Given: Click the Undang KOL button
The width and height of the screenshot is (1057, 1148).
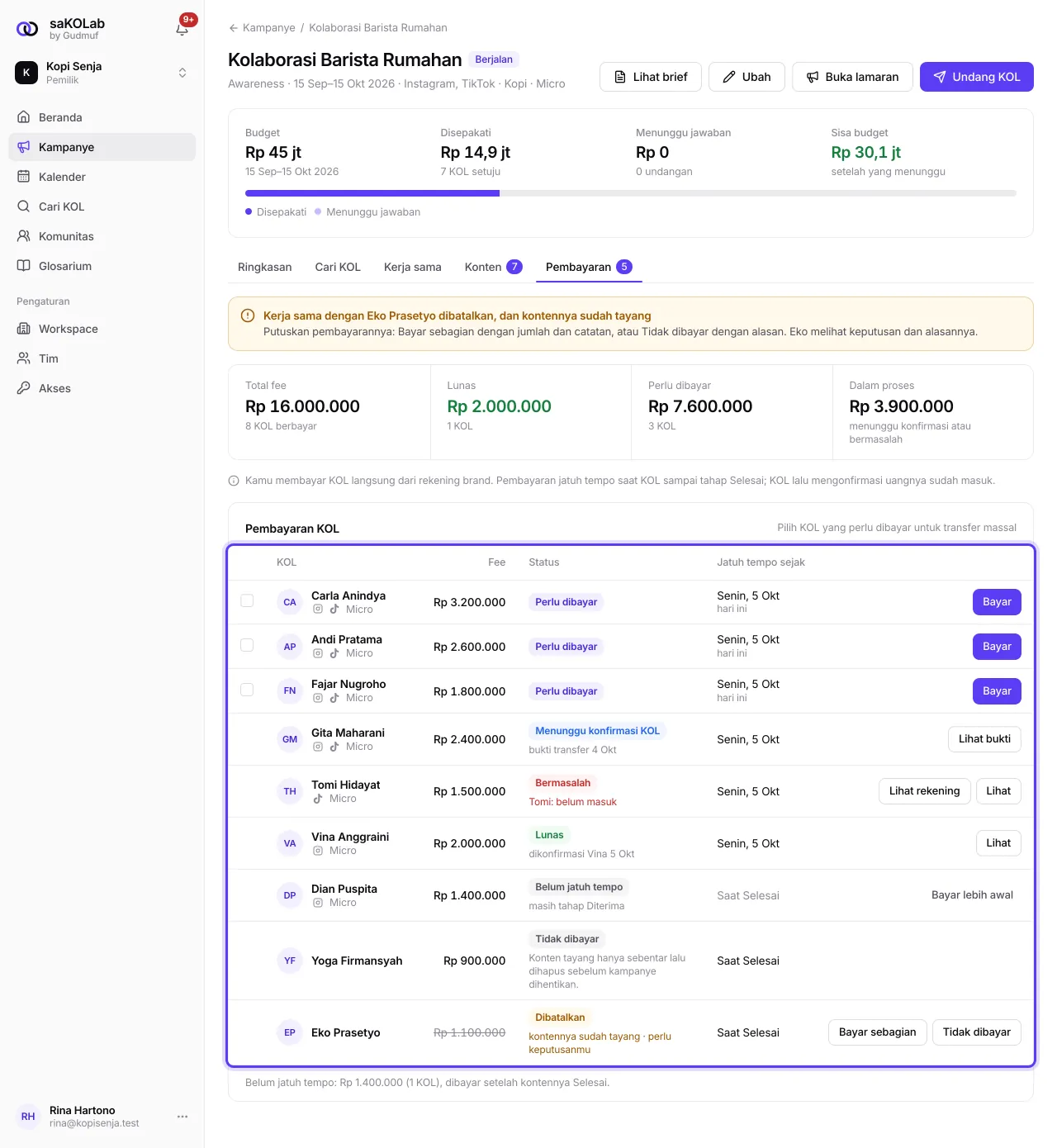Looking at the screenshot, I should point(977,77).
